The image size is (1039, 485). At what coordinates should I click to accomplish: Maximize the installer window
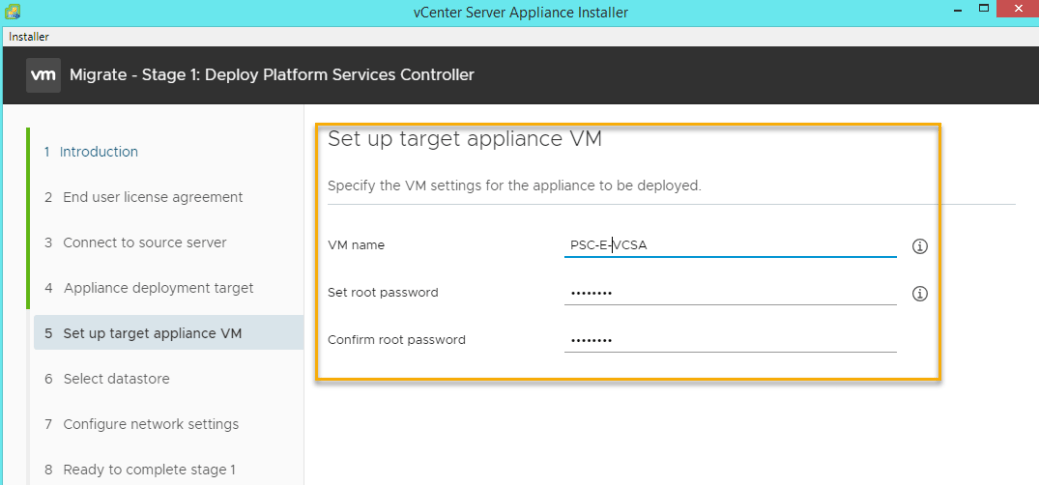(x=982, y=12)
